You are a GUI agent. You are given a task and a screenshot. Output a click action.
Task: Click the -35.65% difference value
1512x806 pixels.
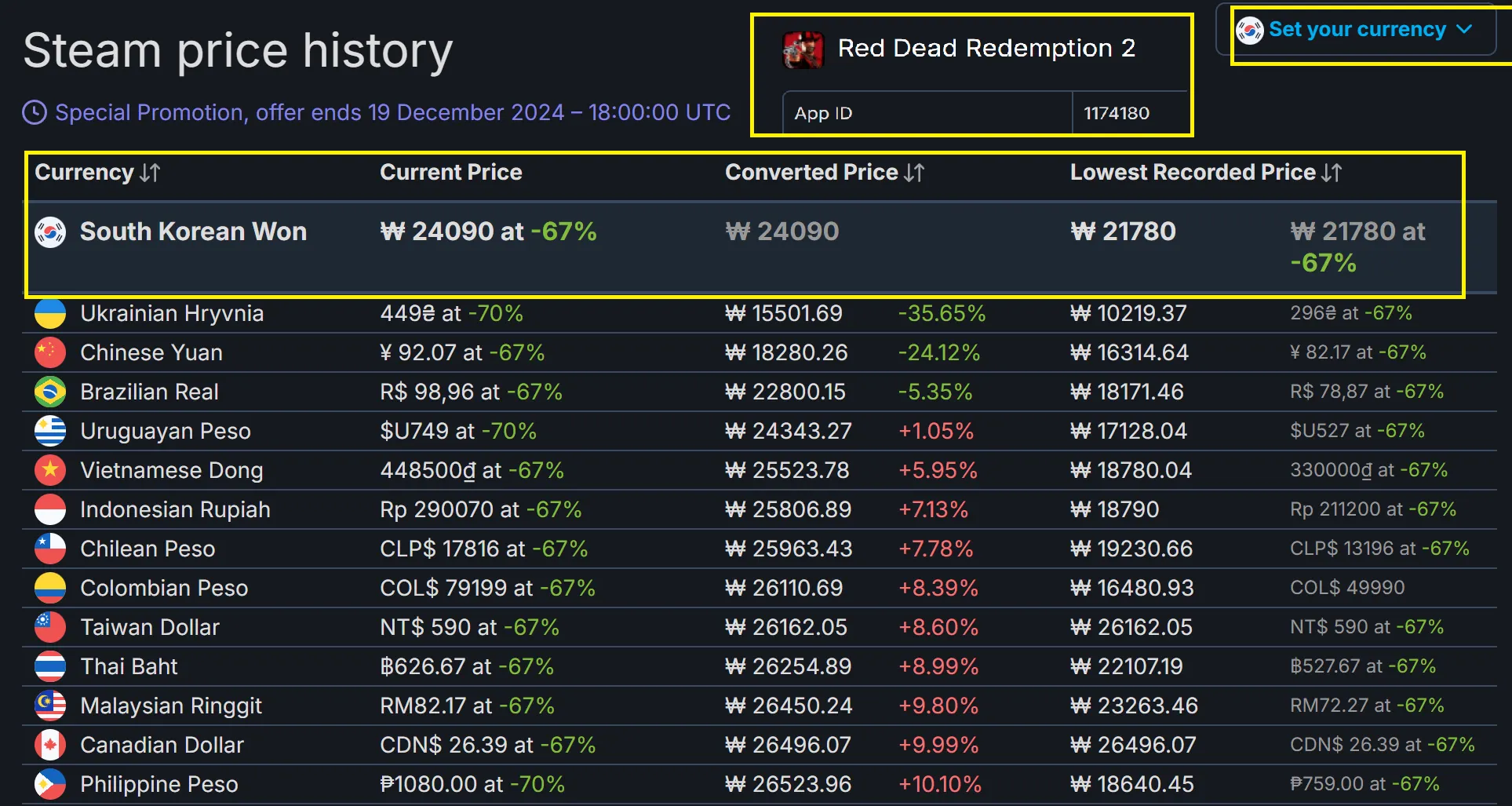click(942, 313)
